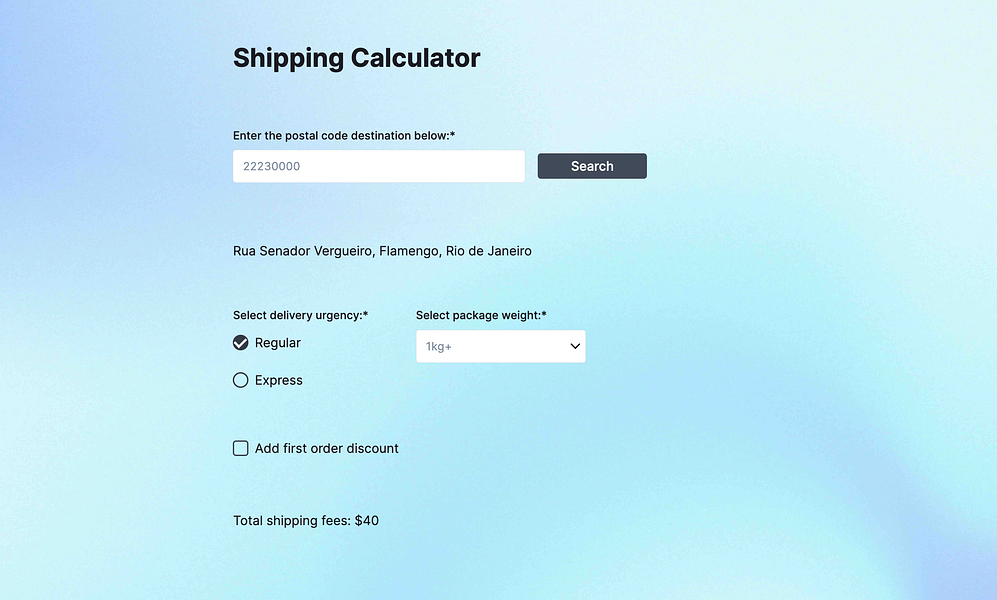Click the 22230000 placeholder text
Screen dimensions: 997x600
[272, 166]
